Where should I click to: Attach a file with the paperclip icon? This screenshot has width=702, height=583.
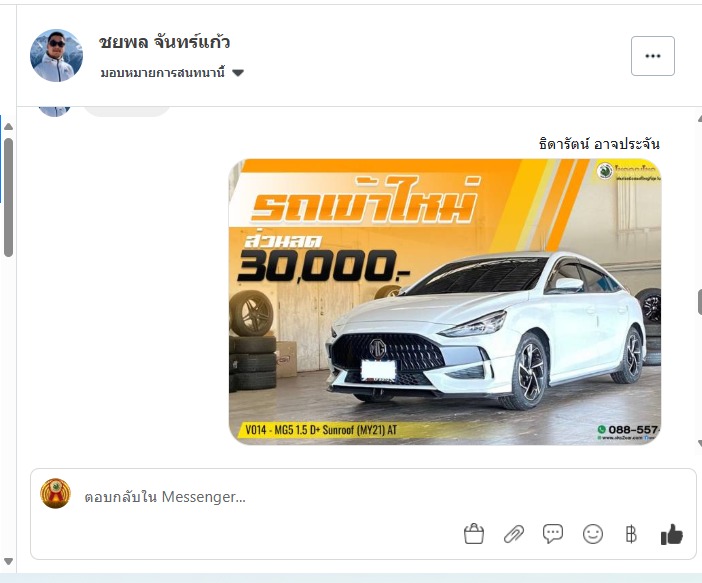coord(514,534)
